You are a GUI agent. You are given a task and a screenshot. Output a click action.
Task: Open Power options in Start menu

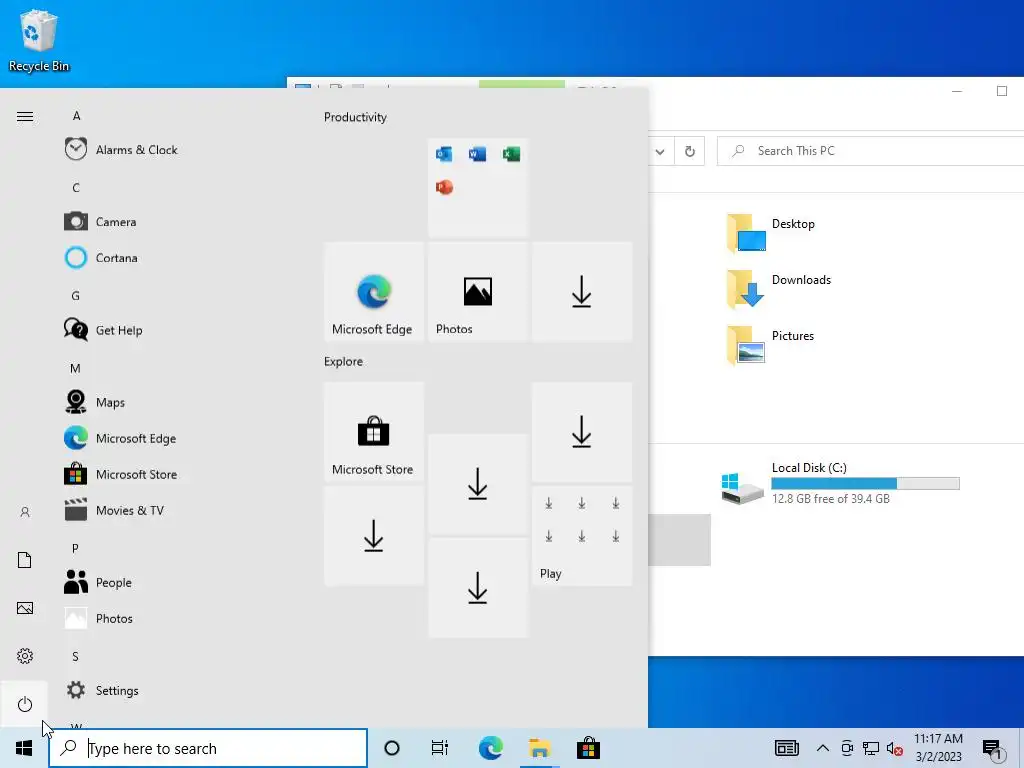(x=25, y=704)
